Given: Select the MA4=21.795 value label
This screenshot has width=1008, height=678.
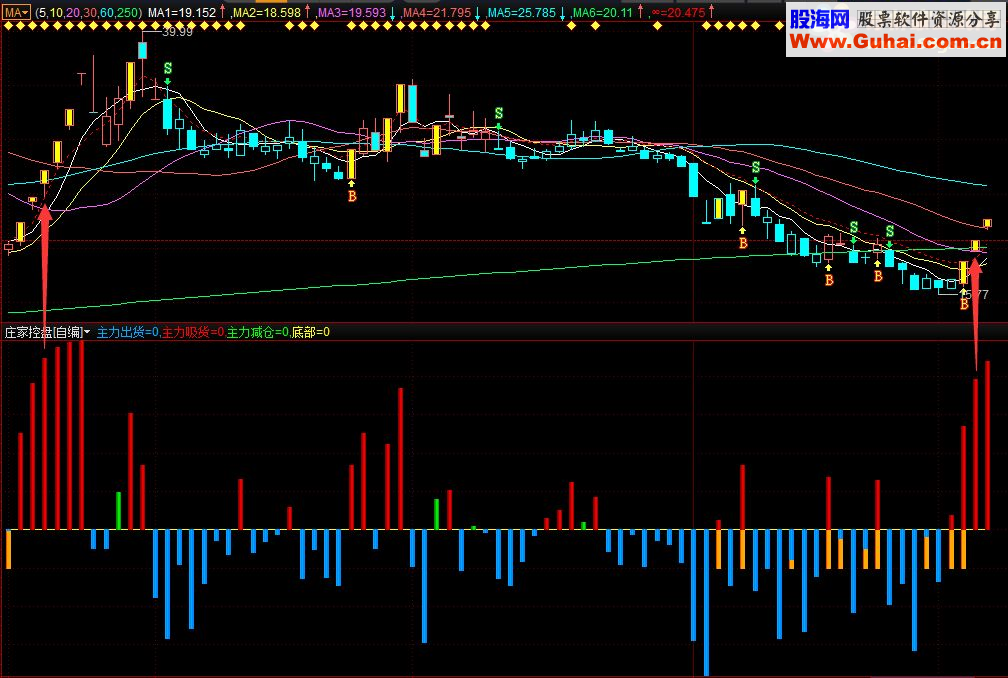Looking at the screenshot, I should 436,12.
